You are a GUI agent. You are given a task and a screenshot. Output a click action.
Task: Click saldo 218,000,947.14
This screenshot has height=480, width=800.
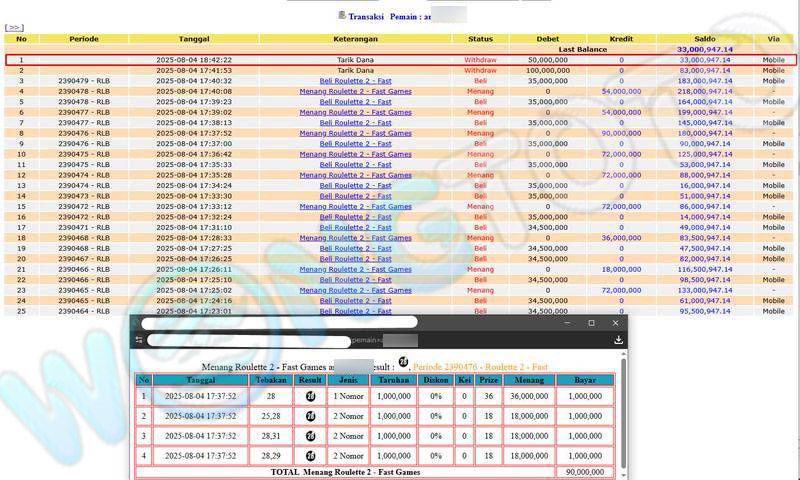pyautogui.click(x=705, y=91)
